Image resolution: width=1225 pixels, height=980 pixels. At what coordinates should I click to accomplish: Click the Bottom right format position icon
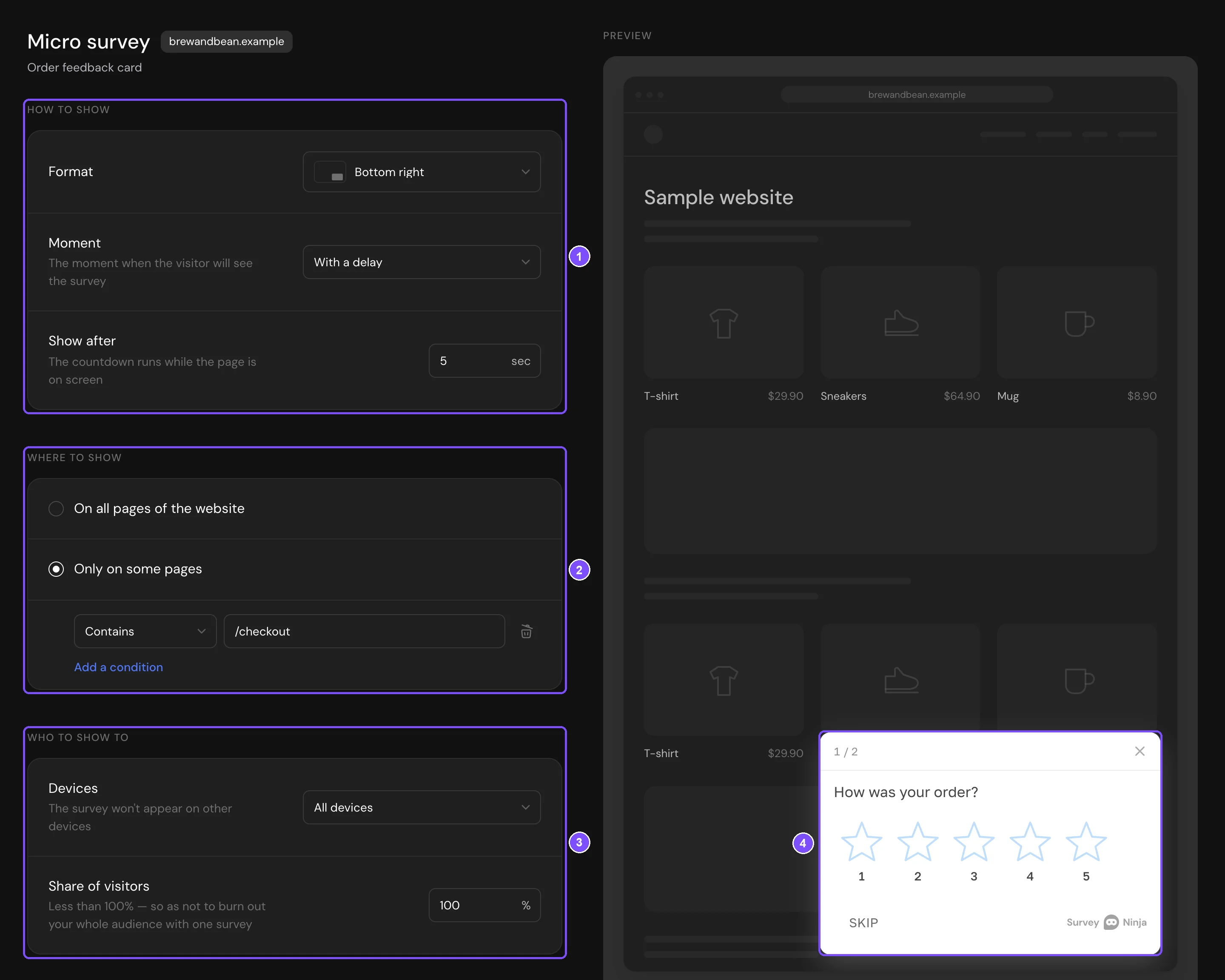point(330,171)
